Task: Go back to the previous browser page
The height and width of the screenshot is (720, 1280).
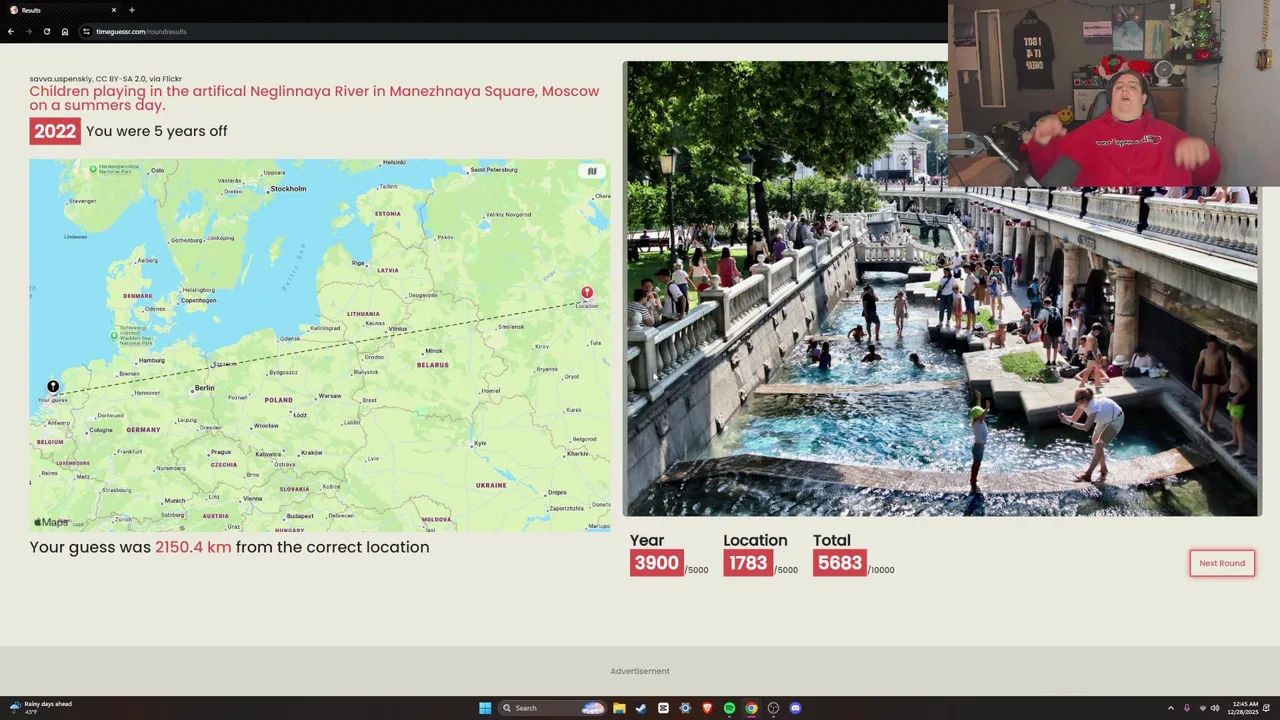Action: (x=10, y=31)
